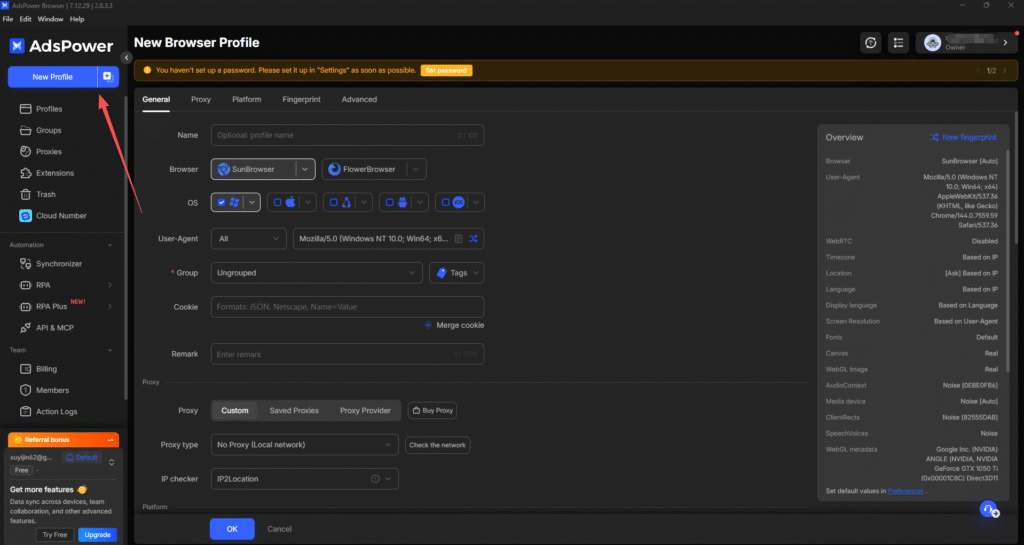The width and height of the screenshot is (1024, 545).
Task: Collapse the left sidebar with the arrow
Action: tap(127, 58)
